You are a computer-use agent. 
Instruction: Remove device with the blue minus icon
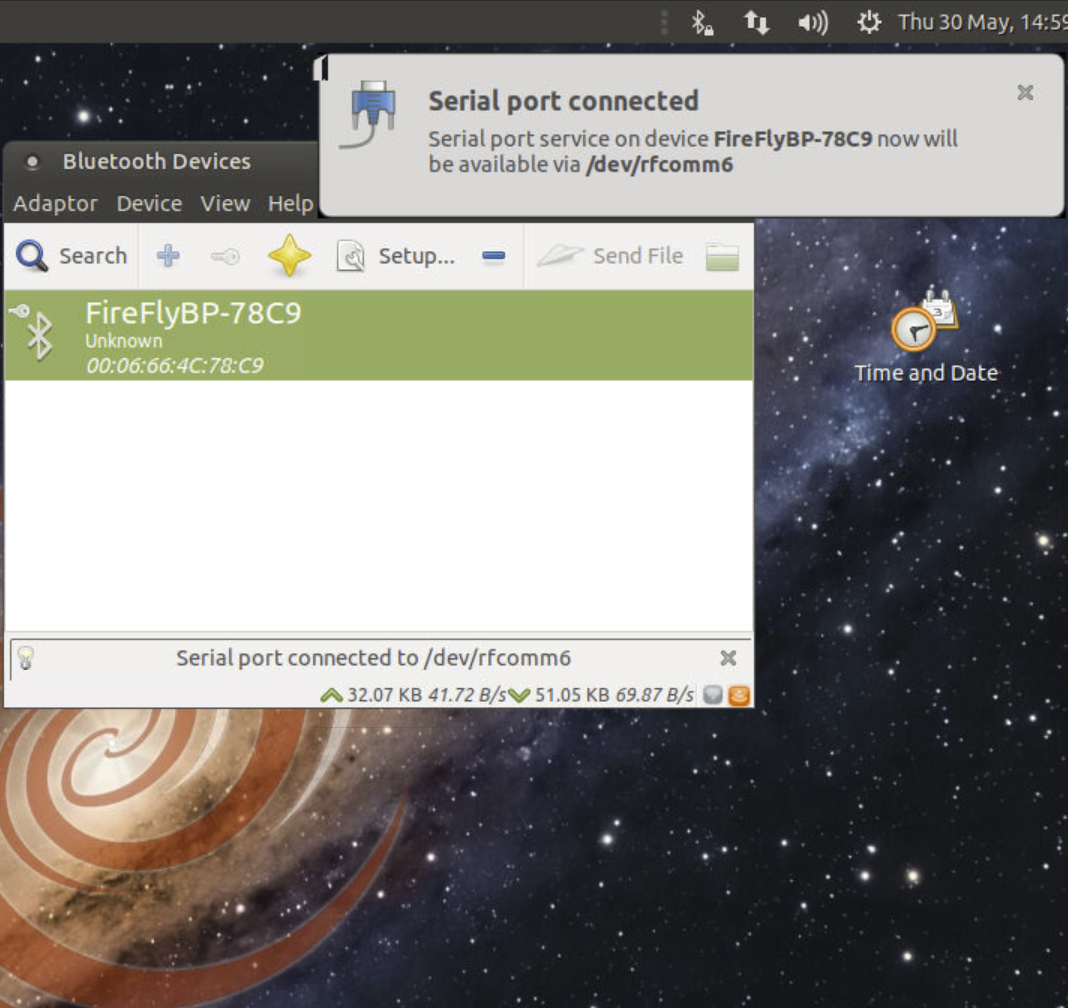pyautogui.click(x=494, y=256)
